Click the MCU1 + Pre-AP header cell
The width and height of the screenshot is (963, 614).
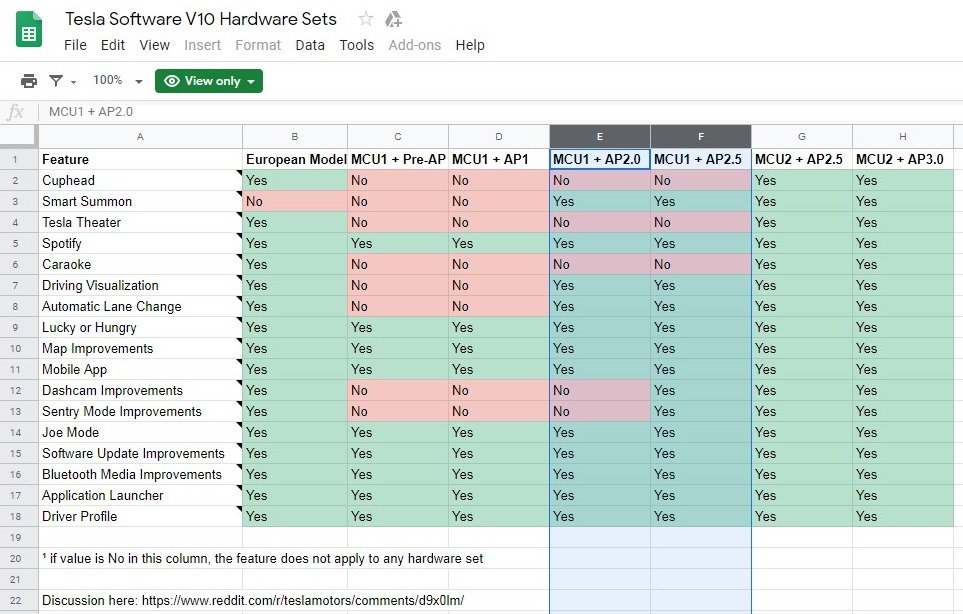tap(398, 160)
